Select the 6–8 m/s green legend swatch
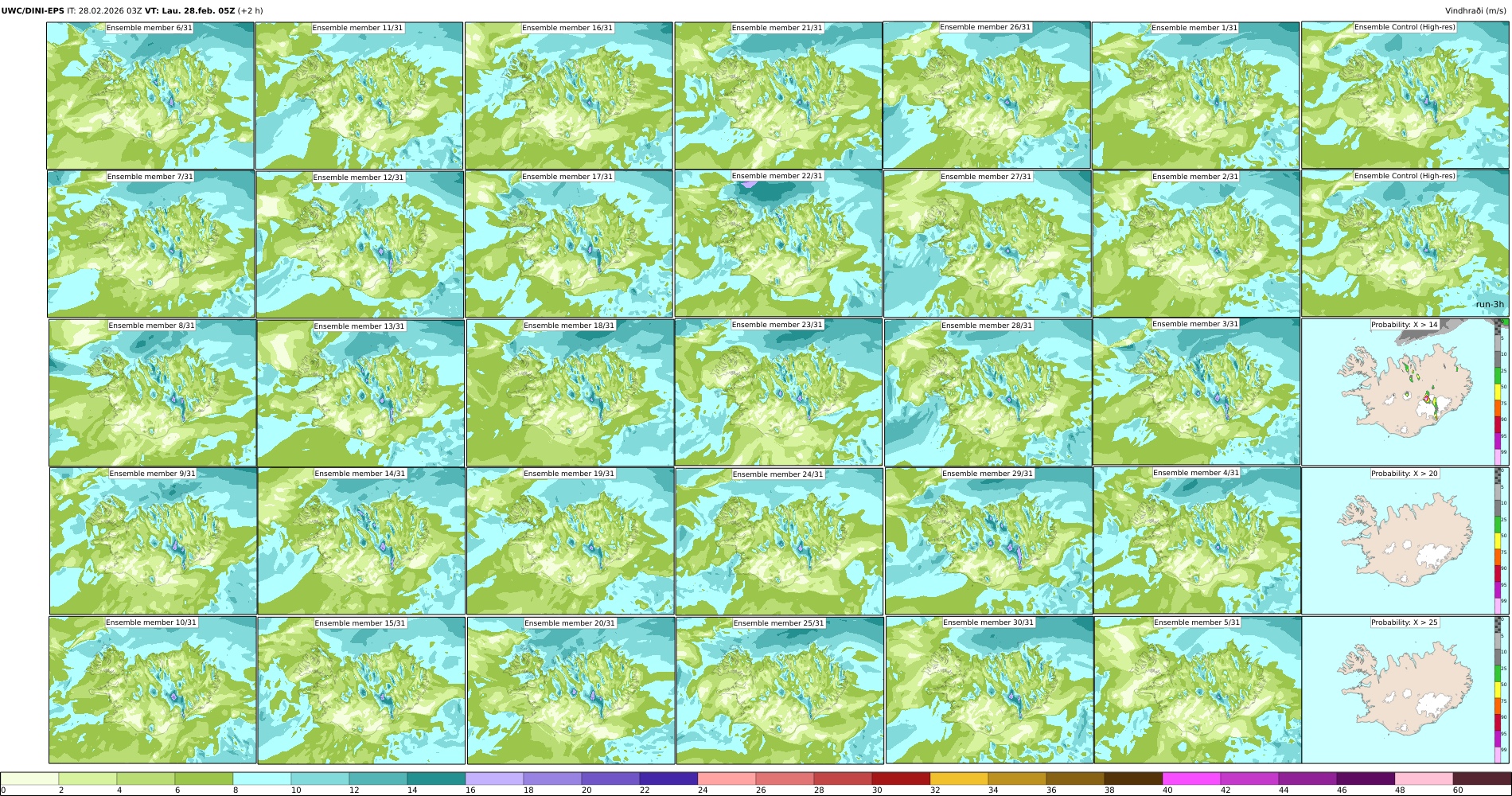This screenshot has height=796, width=1512. click(204, 778)
